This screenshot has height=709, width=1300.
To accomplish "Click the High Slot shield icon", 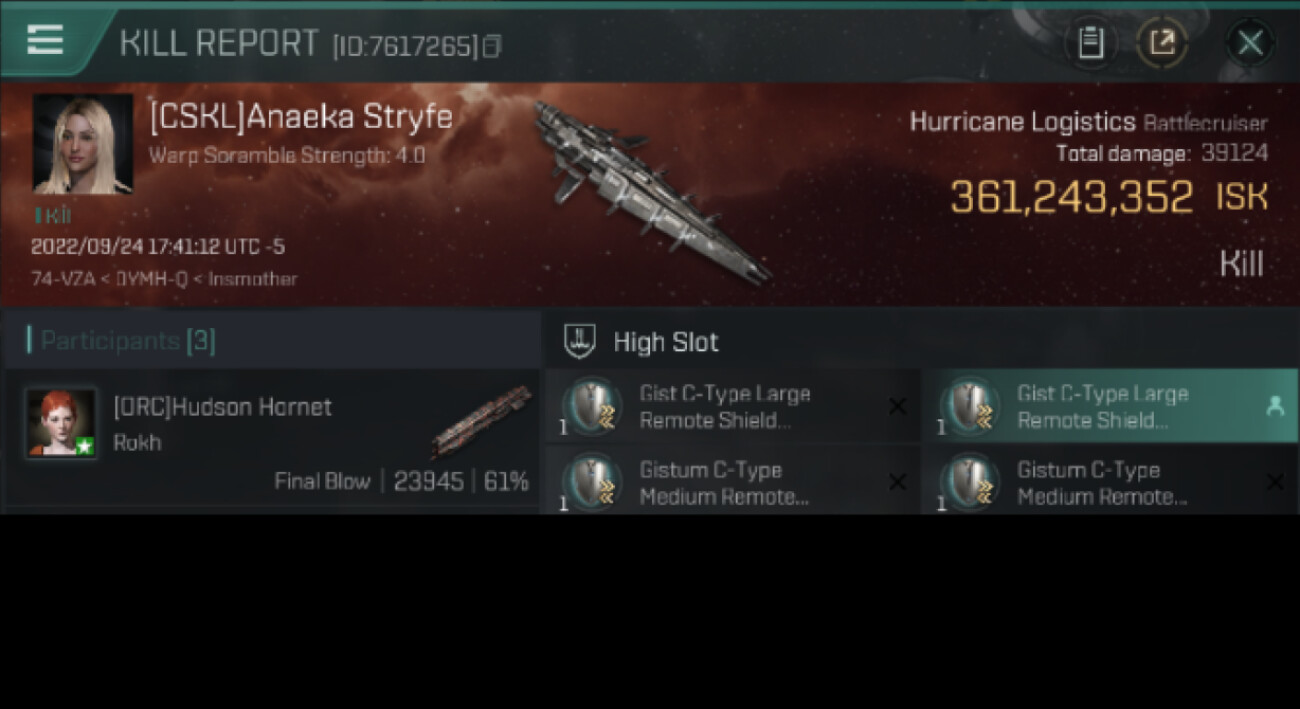I will coord(580,342).
